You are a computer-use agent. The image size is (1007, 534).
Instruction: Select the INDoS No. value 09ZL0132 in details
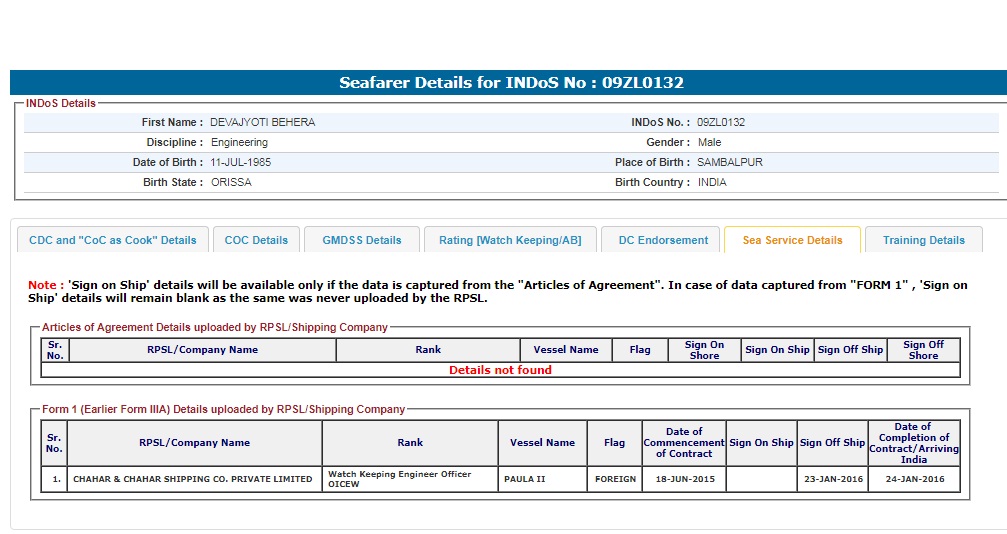pos(721,123)
